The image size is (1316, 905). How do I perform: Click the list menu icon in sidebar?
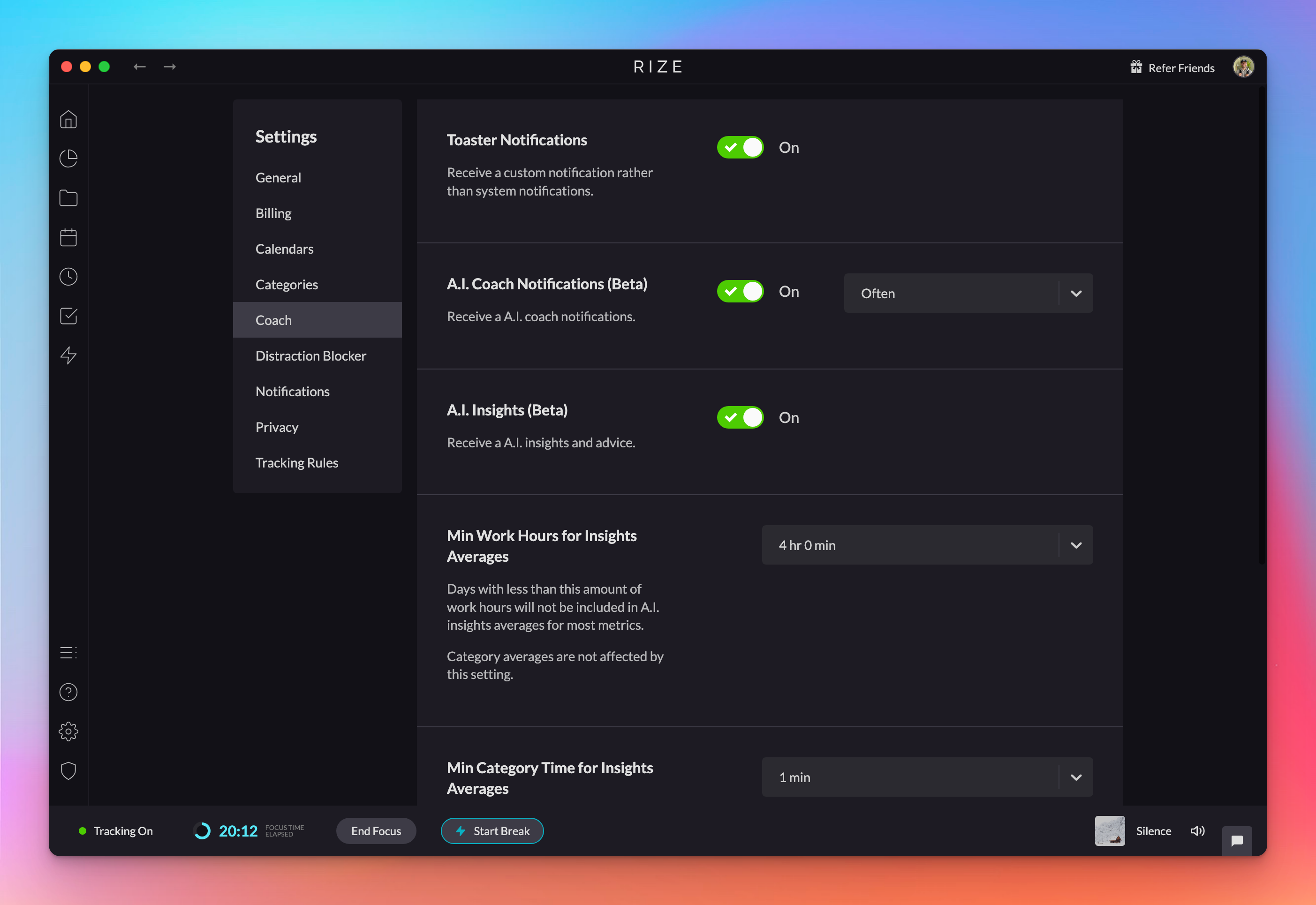pos(68,653)
